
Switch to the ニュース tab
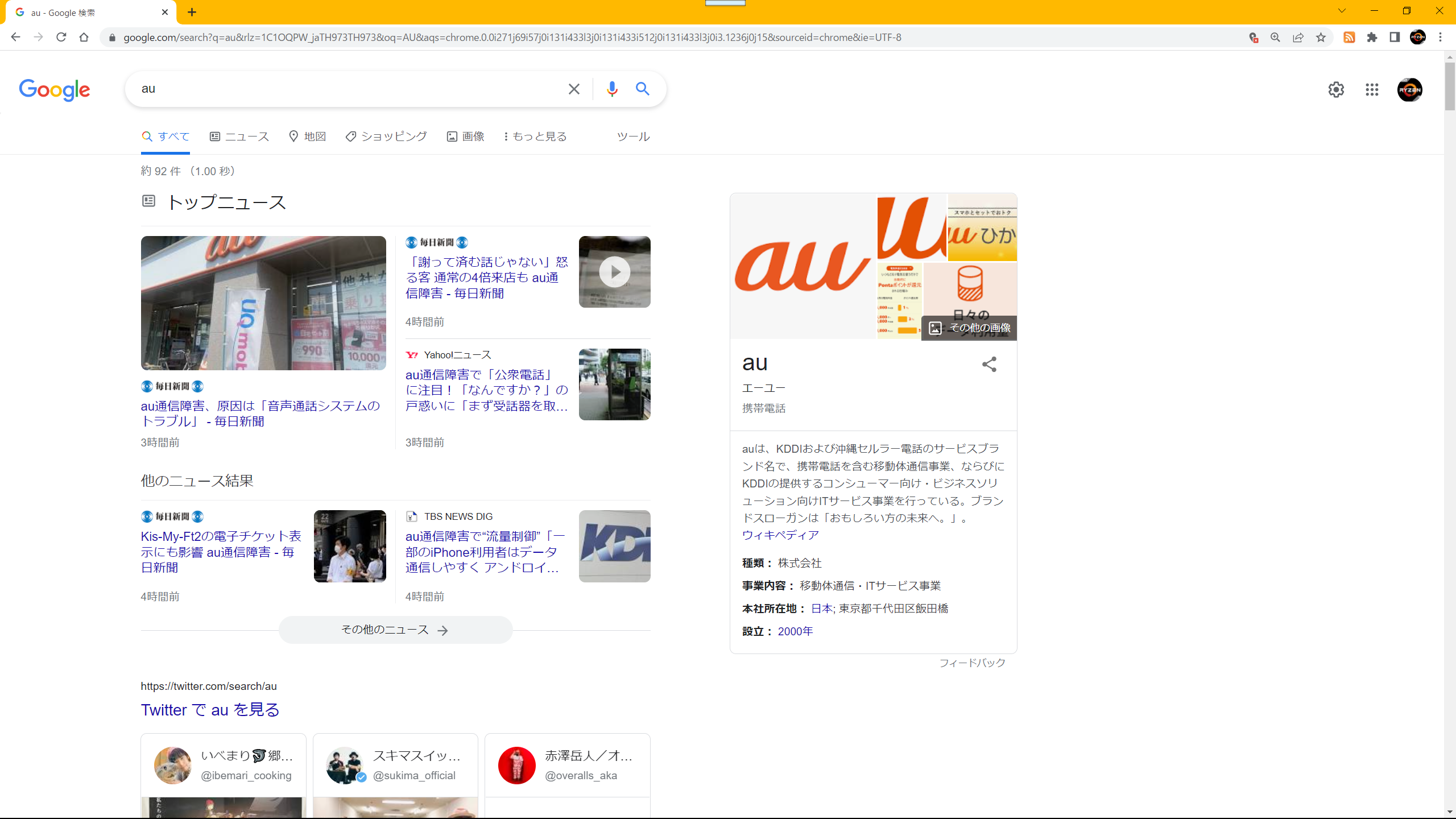tap(239, 136)
